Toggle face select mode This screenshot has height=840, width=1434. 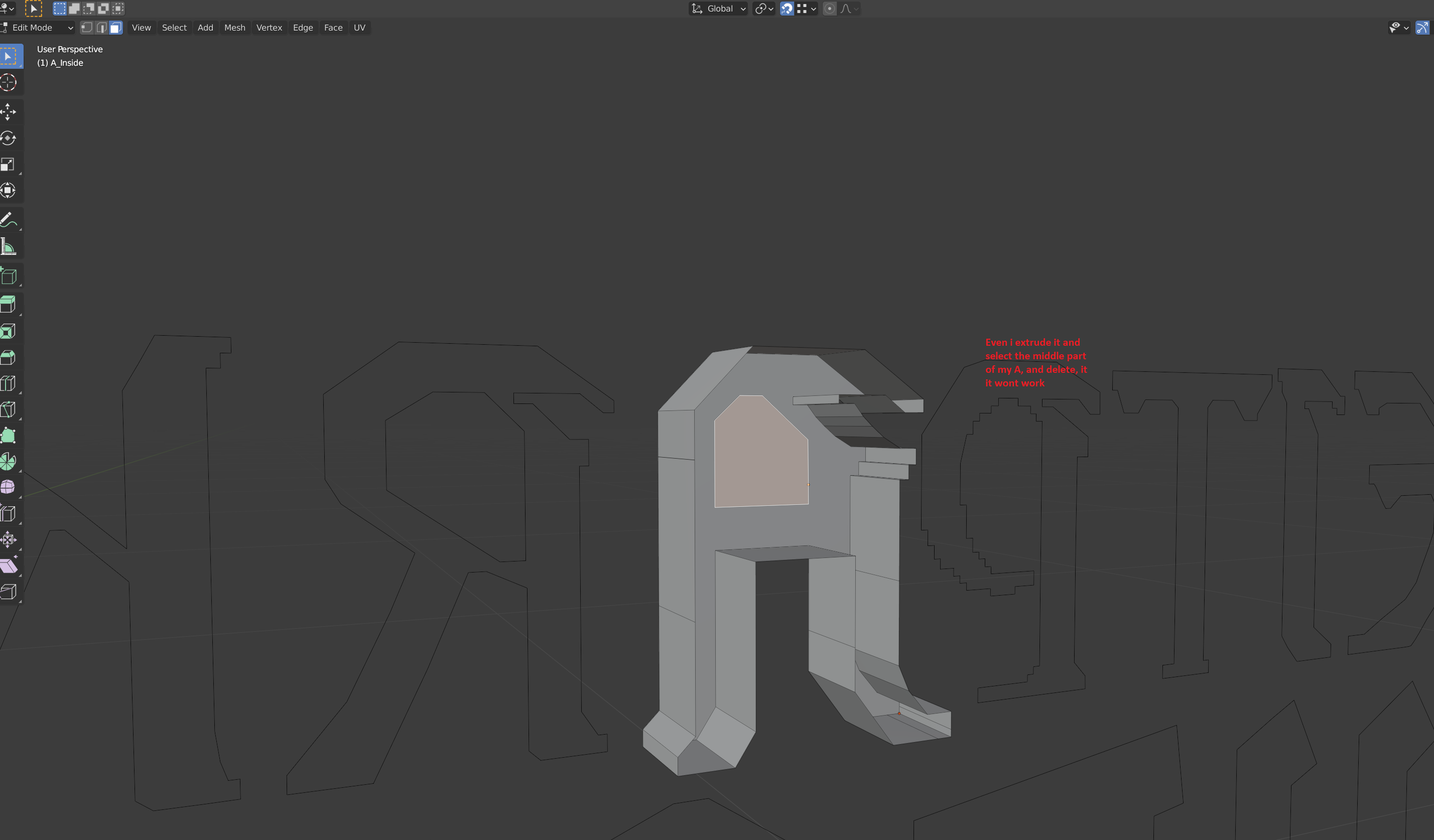(x=115, y=27)
